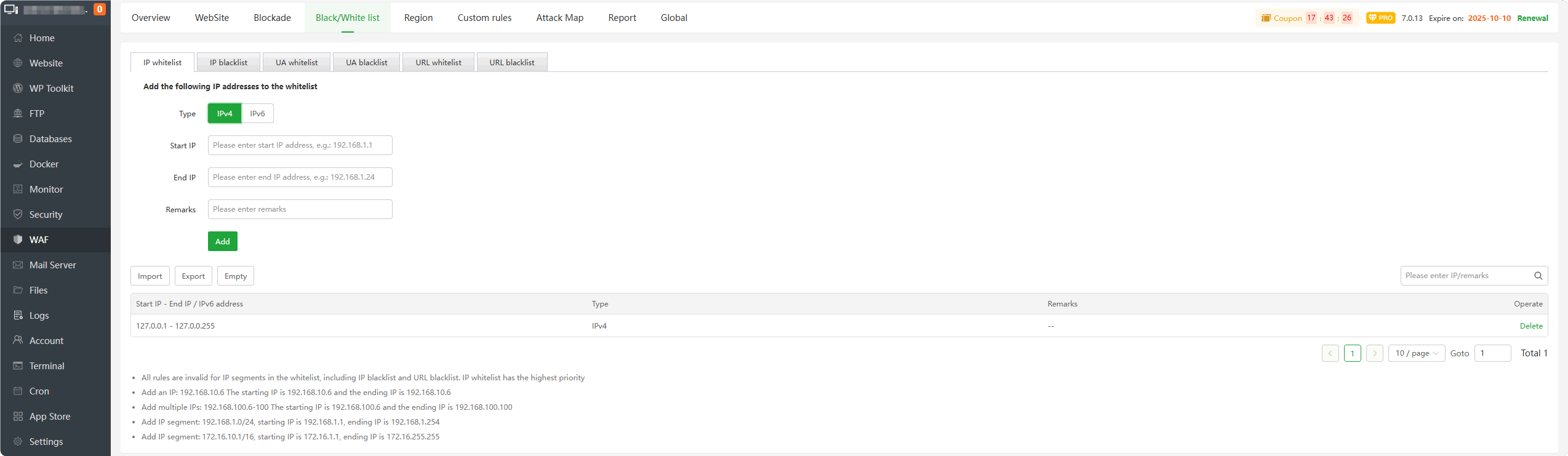Click the Website globe icon
This screenshot has height=456, width=1568.
pos(18,63)
